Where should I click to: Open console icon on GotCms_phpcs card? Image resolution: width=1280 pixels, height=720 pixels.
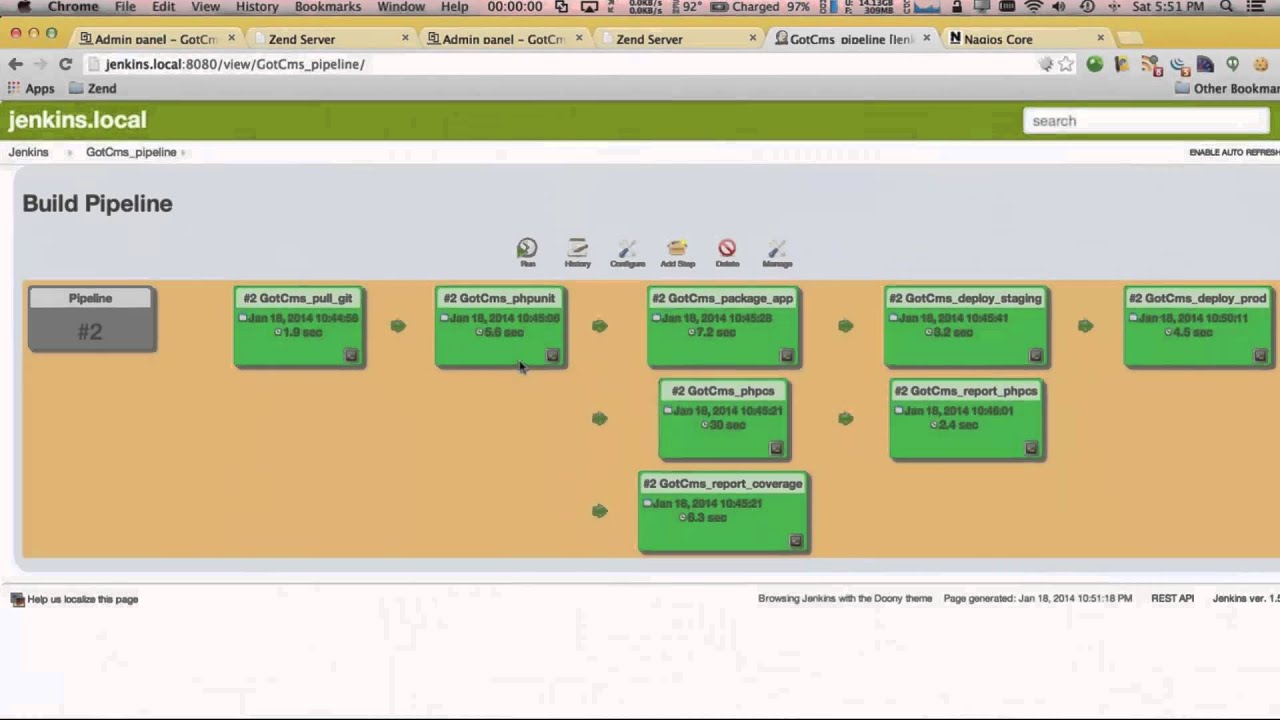pyautogui.click(x=776, y=448)
